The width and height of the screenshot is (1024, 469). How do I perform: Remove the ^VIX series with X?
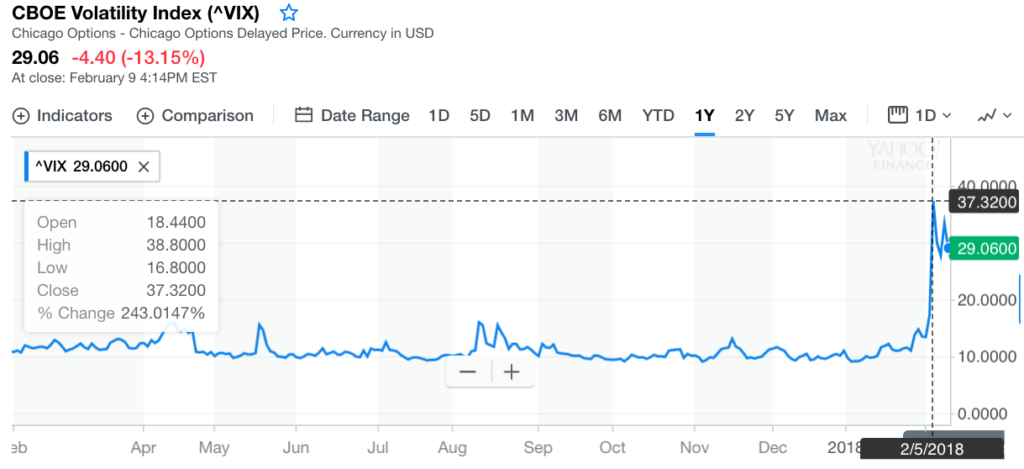point(143,166)
